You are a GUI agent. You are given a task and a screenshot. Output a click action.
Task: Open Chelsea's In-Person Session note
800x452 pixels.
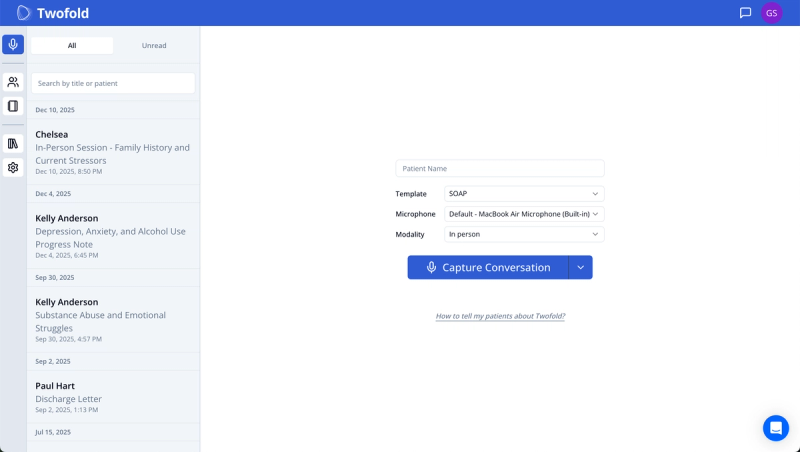(113, 152)
